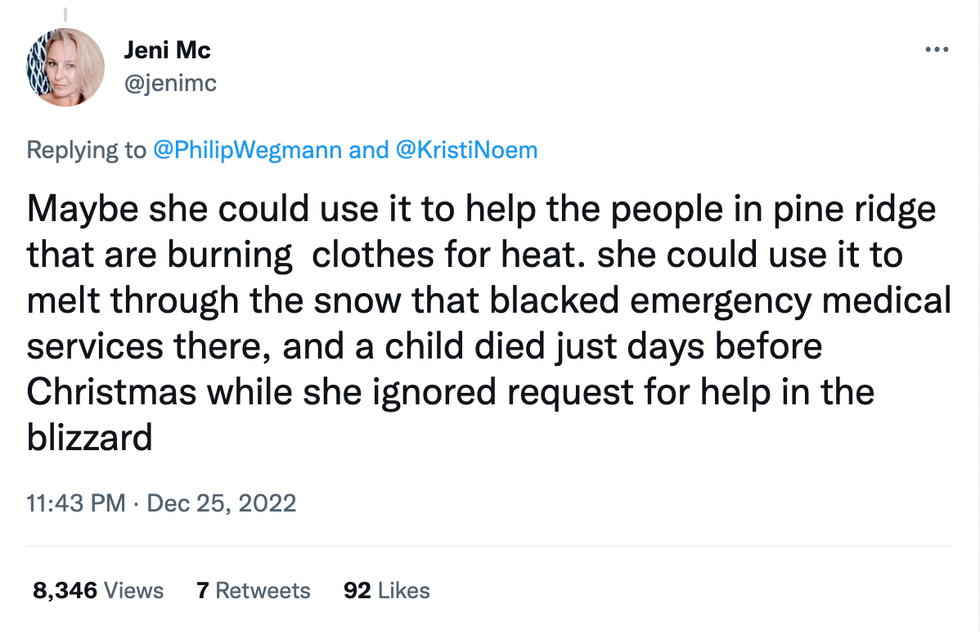Open the @PhilipWegmann mention
Viewport: 980px width, 632px height.
click(x=247, y=150)
